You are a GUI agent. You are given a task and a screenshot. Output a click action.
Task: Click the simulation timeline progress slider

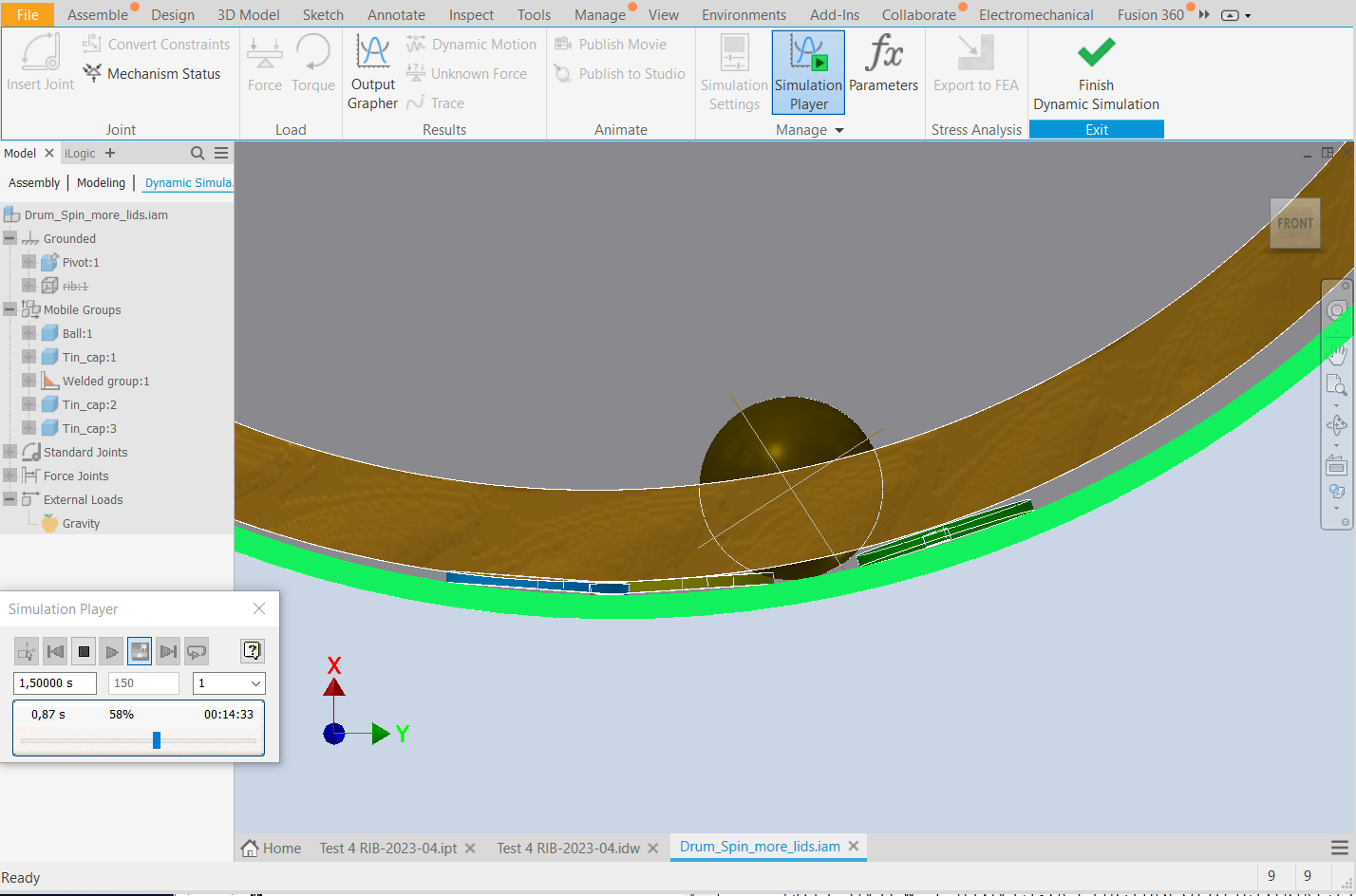(155, 739)
